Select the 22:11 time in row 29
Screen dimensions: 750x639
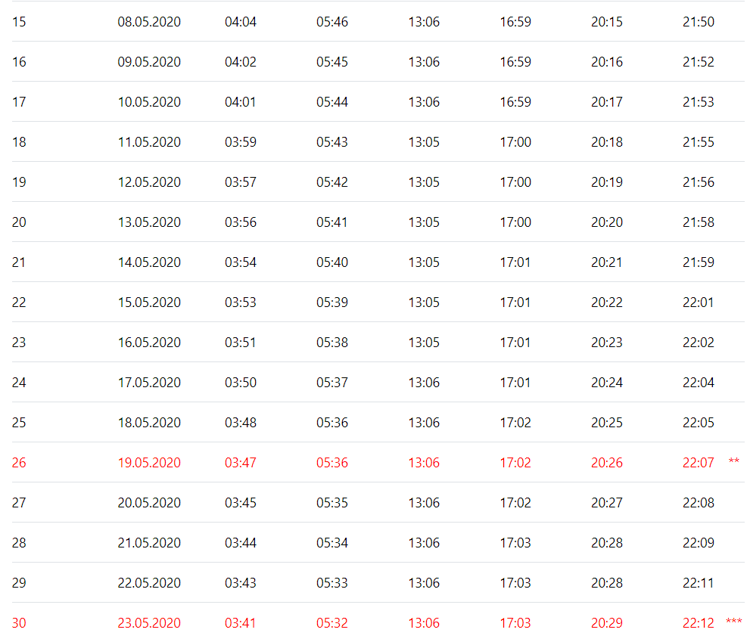(698, 583)
